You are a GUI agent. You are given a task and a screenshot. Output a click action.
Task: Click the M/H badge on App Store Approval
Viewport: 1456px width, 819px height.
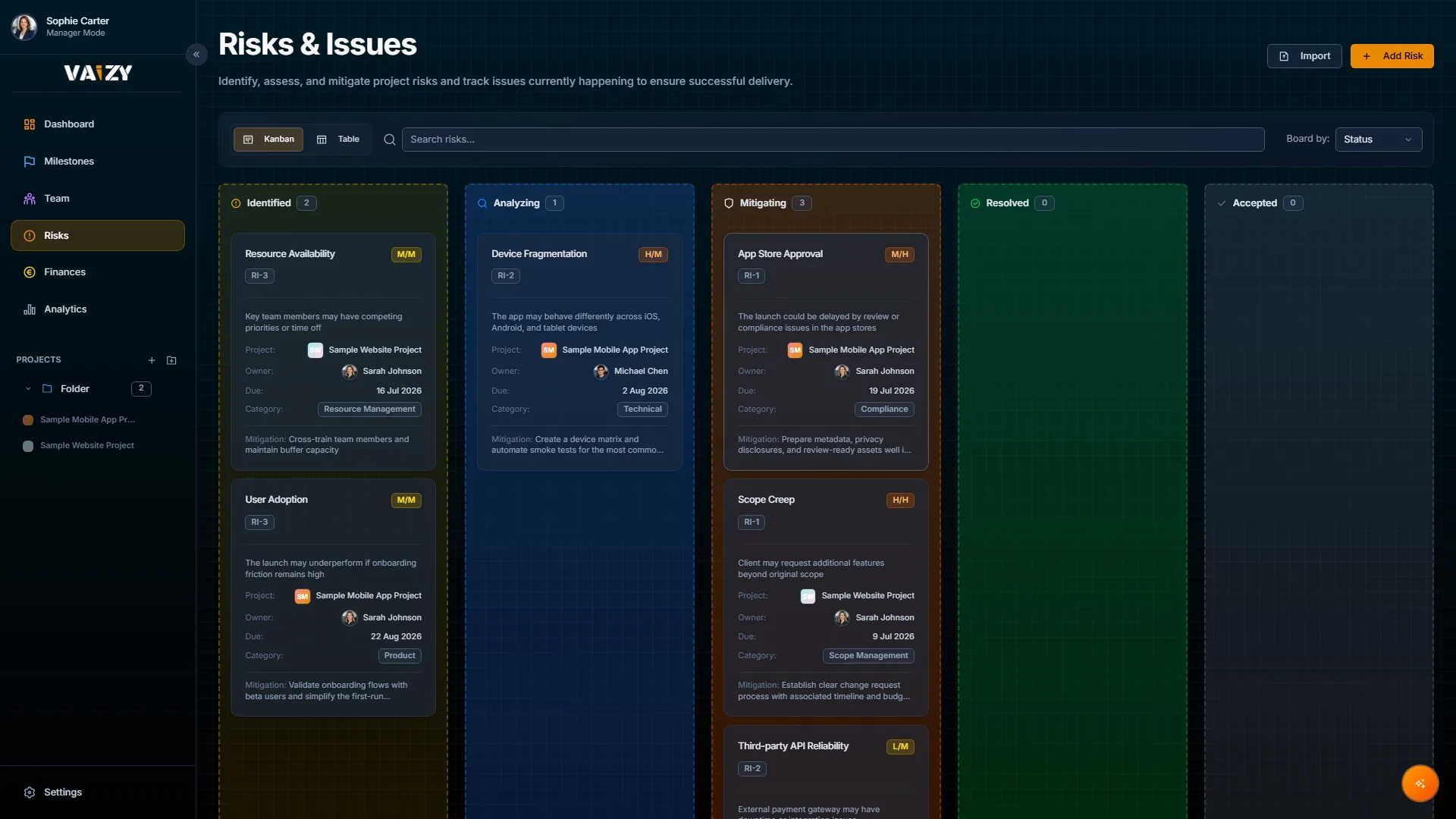pos(899,255)
